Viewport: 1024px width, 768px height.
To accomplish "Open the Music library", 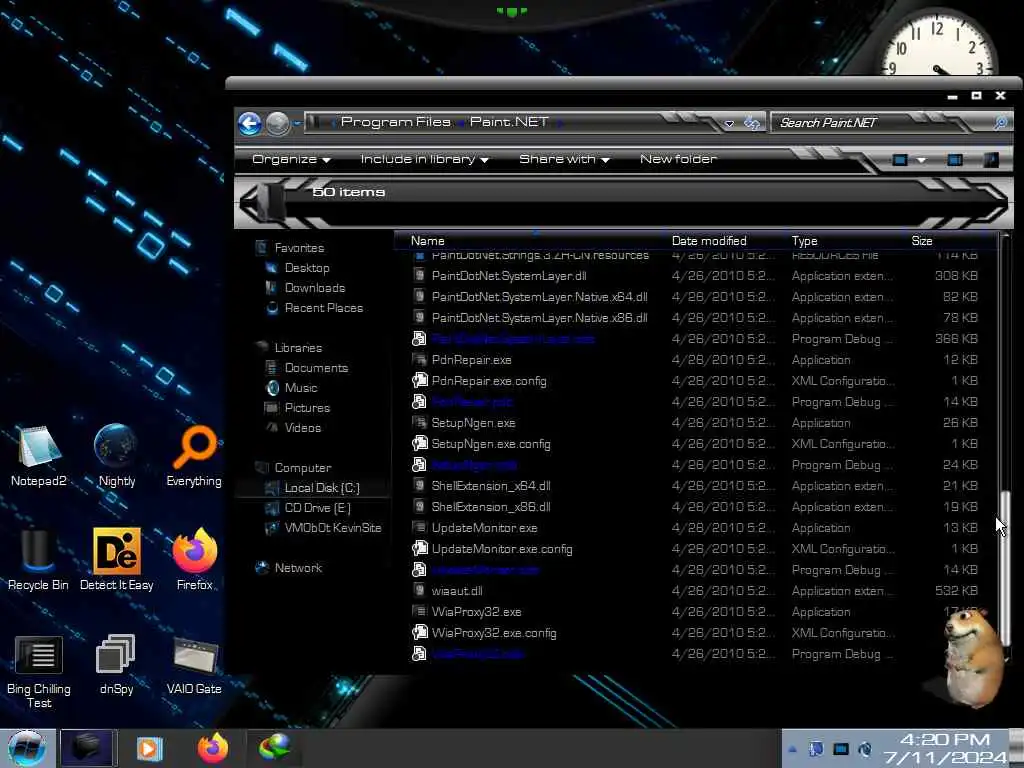I will click(x=300, y=388).
